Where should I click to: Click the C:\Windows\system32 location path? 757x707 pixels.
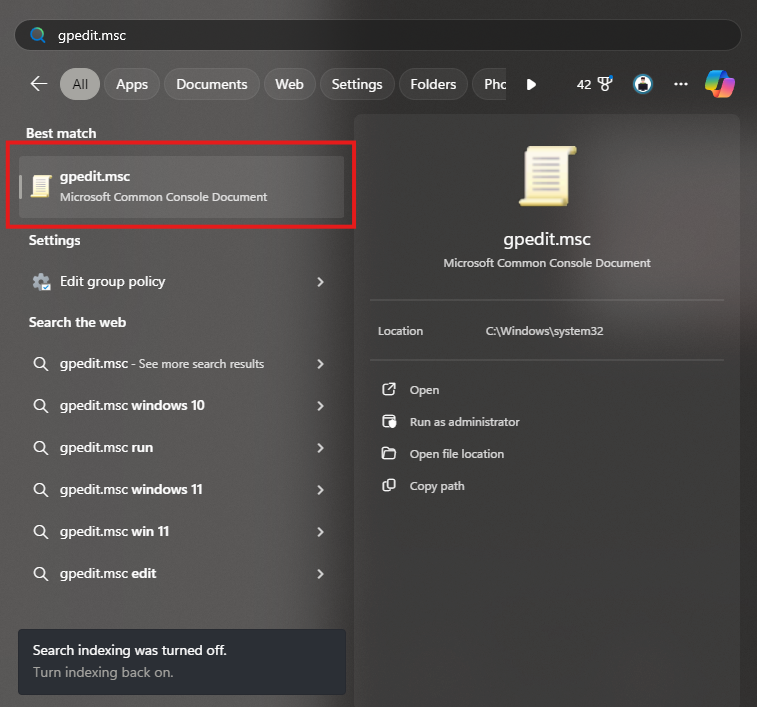pyautogui.click(x=544, y=331)
